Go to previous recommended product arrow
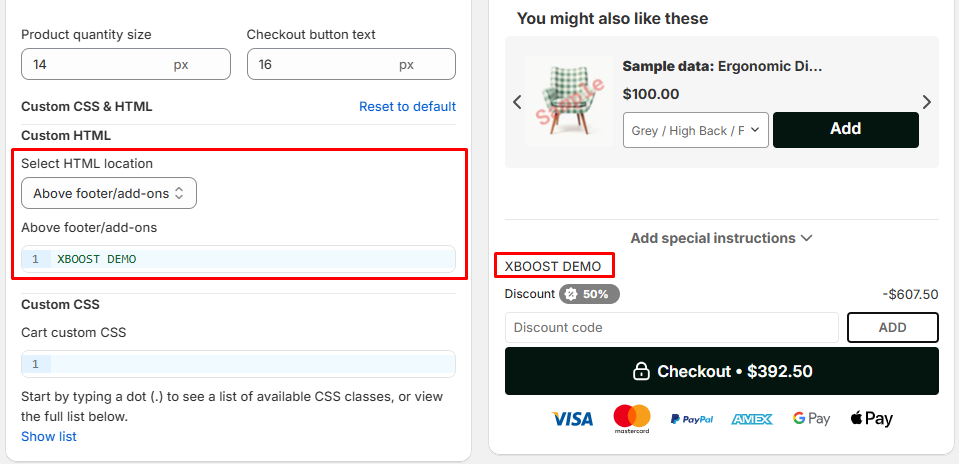This screenshot has width=959, height=464. tap(517, 102)
